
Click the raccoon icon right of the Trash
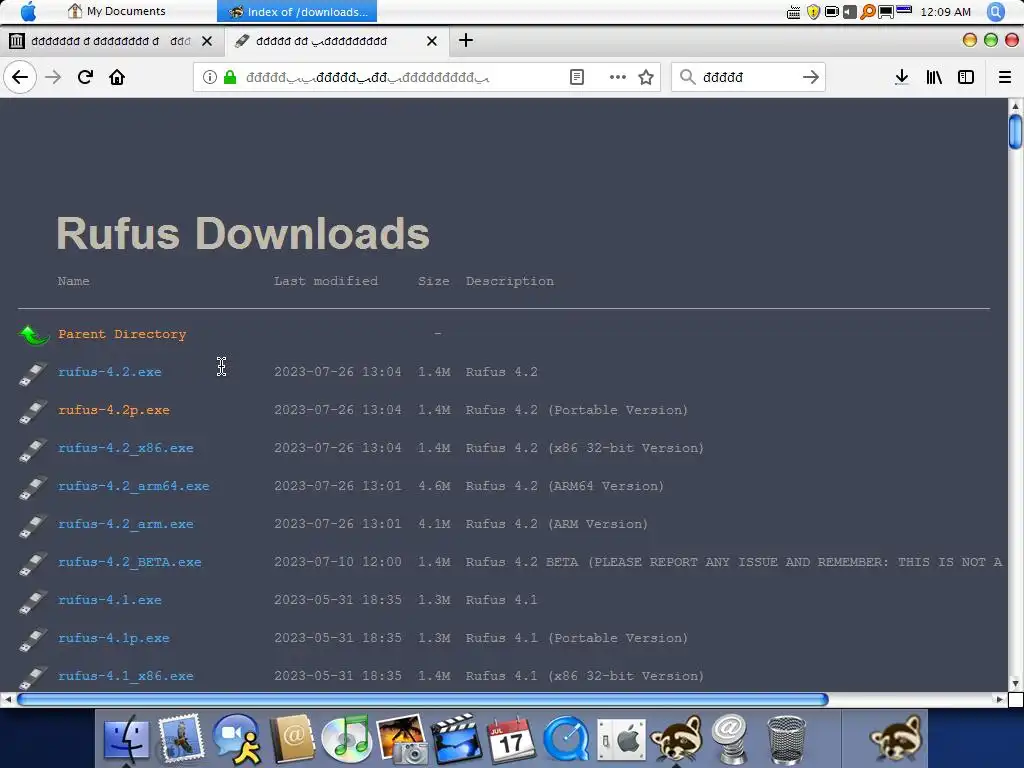895,739
